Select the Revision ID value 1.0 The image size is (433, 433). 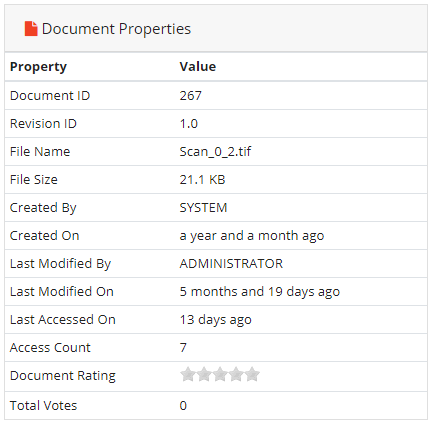pyautogui.click(x=189, y=124)
